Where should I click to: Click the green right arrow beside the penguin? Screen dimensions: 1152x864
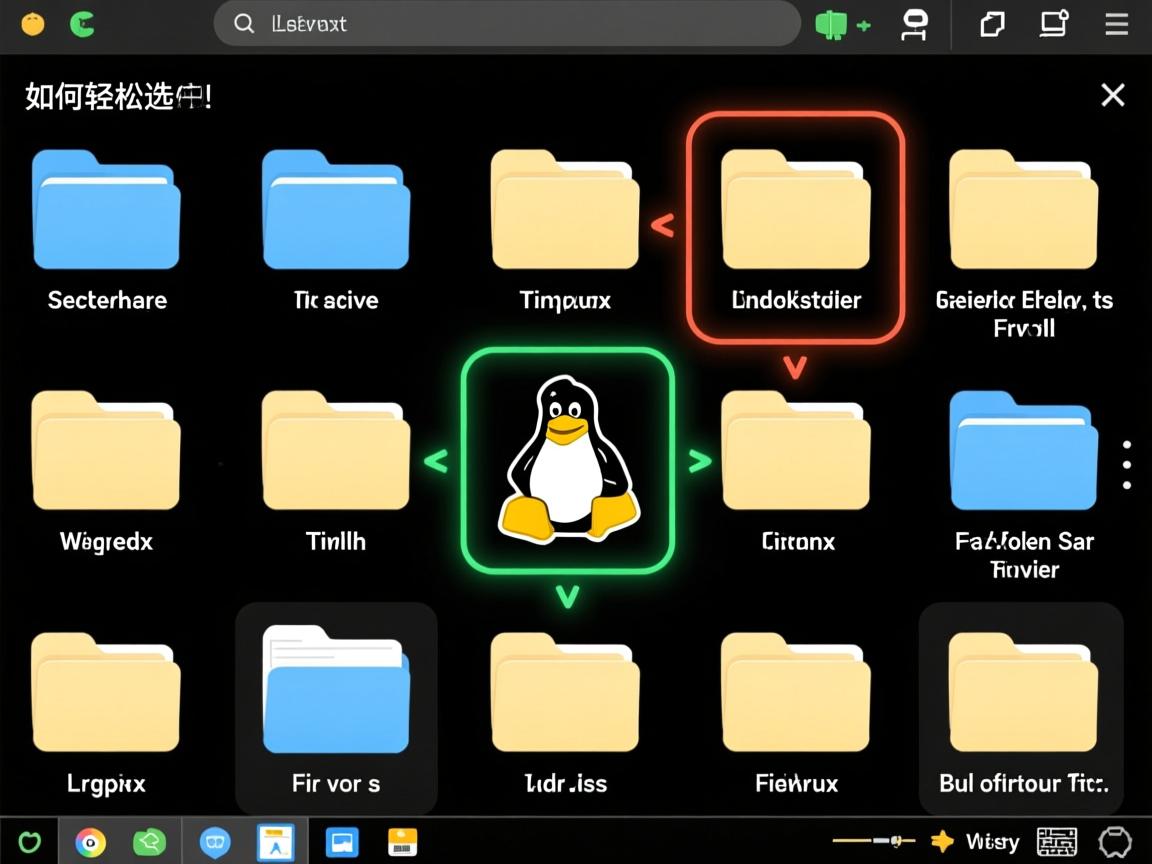point(699,460)
